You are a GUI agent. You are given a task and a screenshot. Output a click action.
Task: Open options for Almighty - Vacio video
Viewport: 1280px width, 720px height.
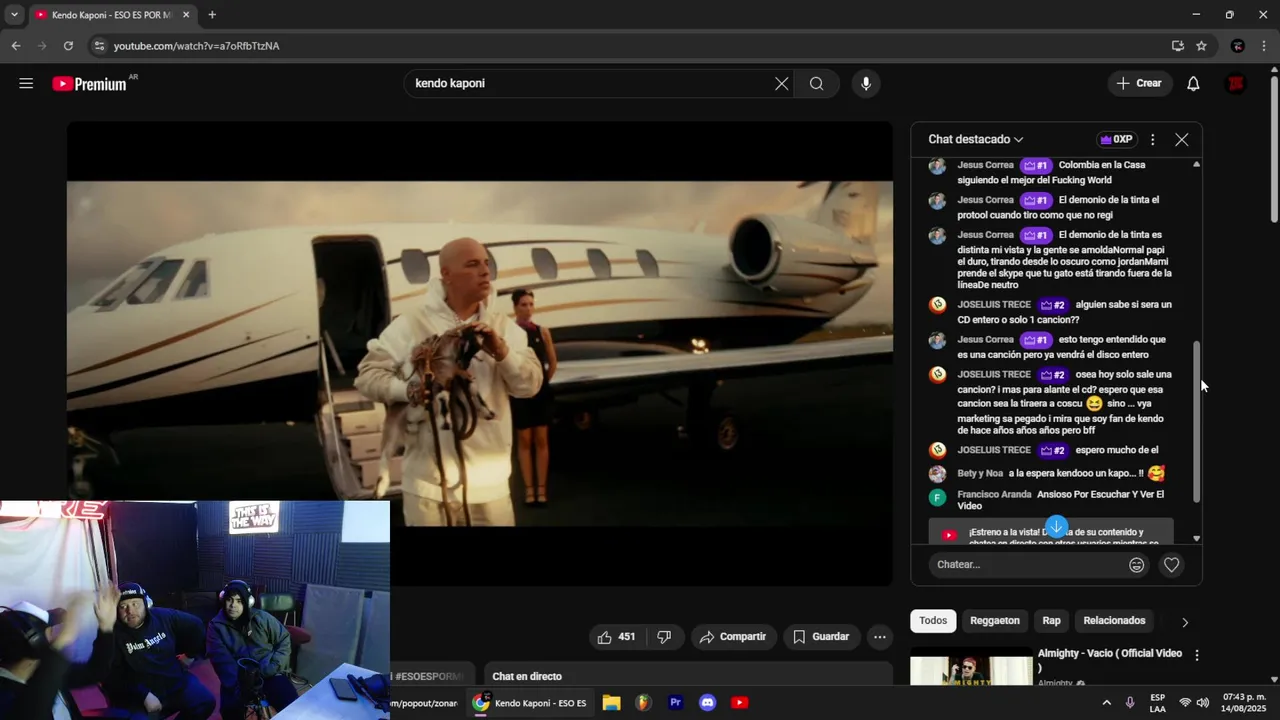[1197, 656]
